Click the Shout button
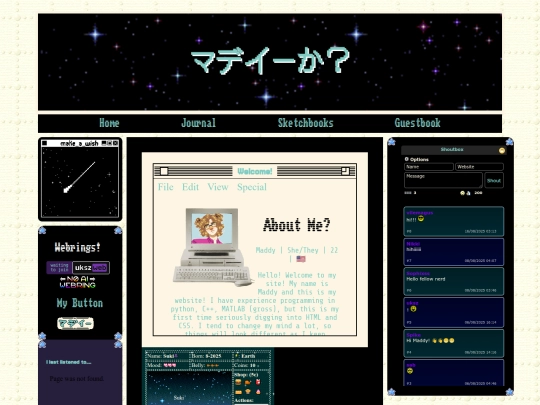 pyautogui.click(x=494, y=180)
